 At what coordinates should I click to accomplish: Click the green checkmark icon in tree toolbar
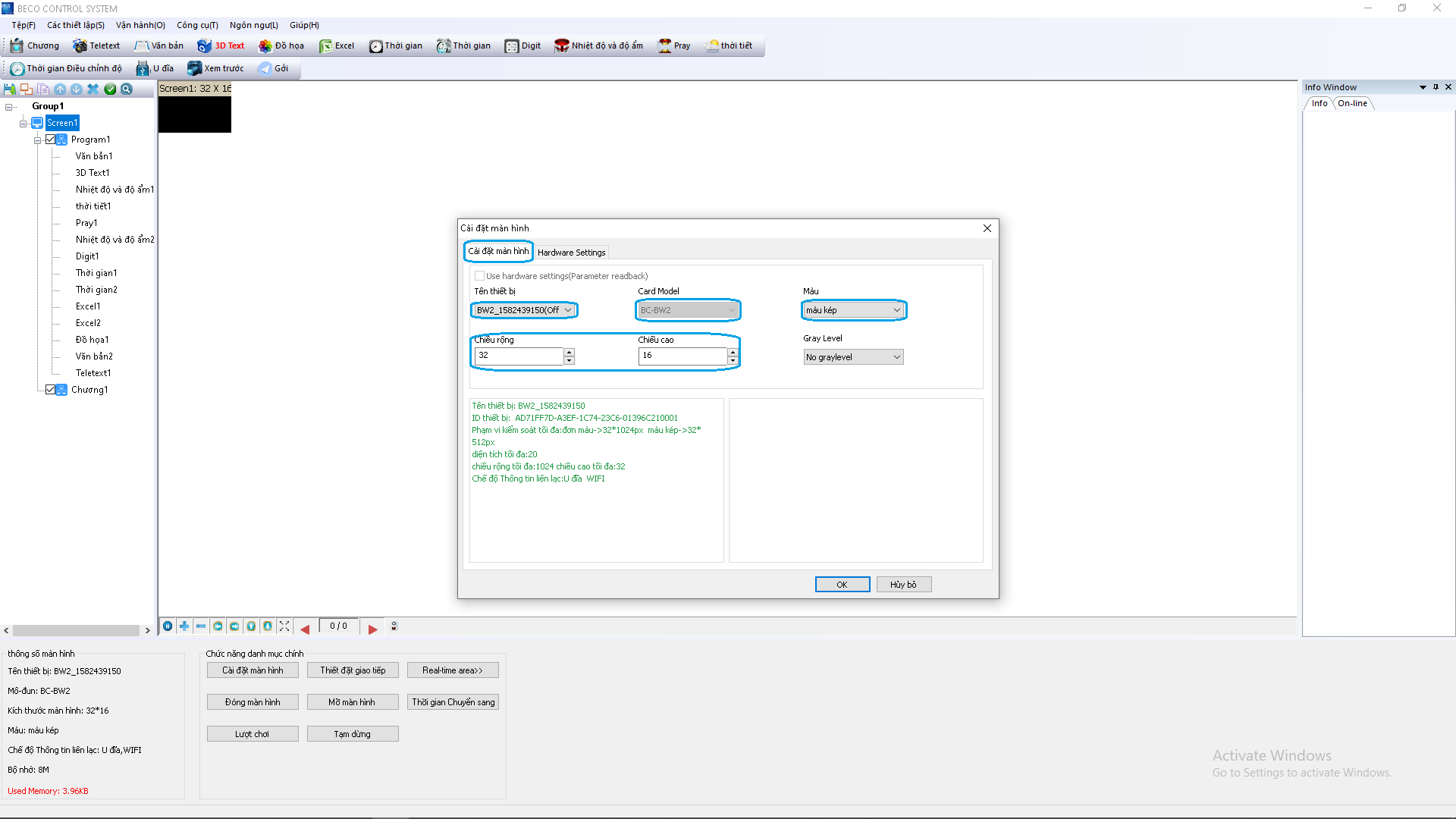tap(110, 89)
